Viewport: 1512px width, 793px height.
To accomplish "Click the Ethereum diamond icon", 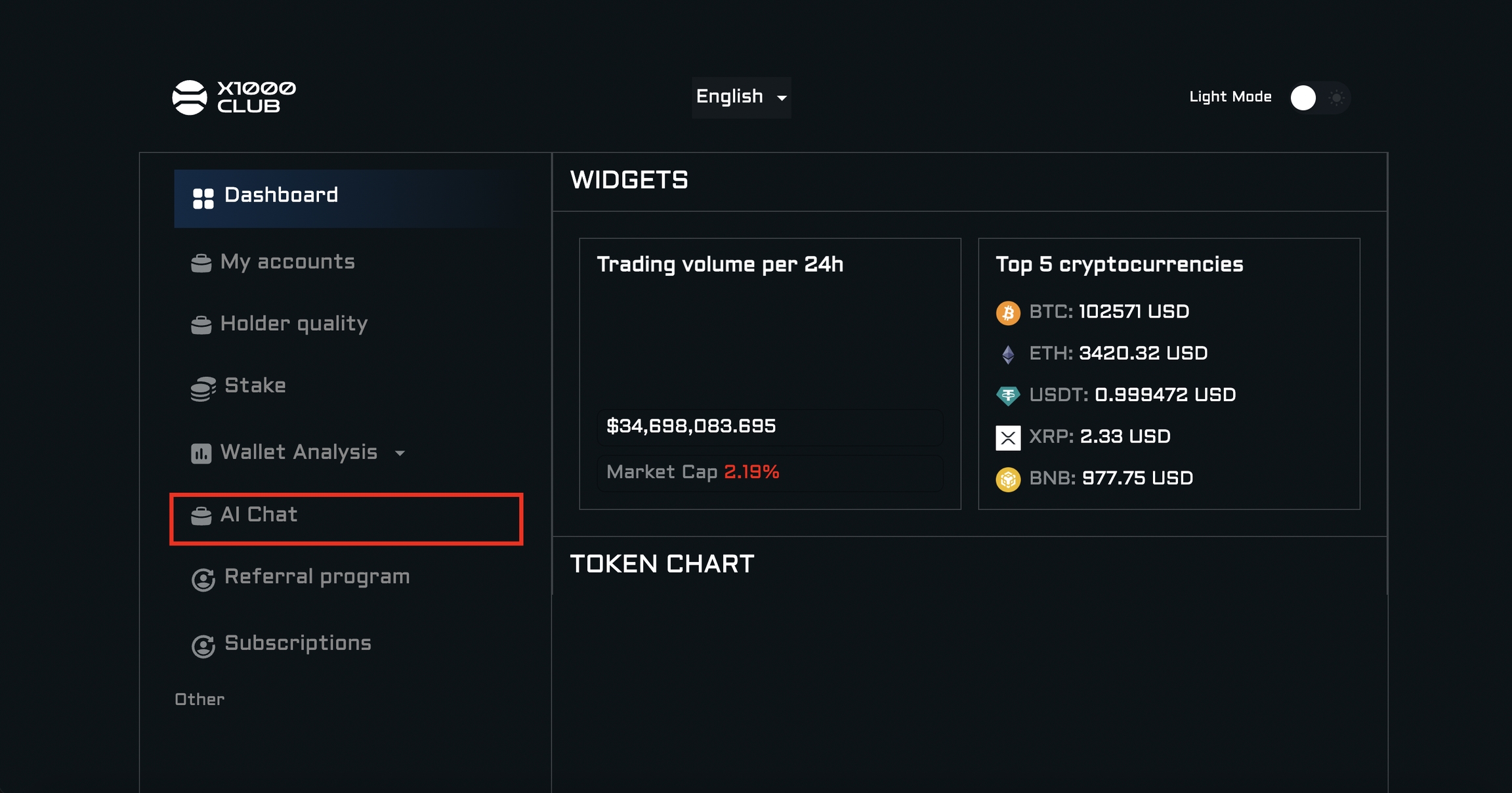I will click(x=1008, y=354).
